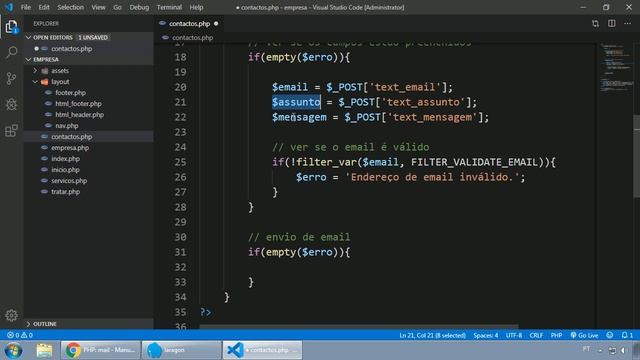The height and width of the screenshot is (360, 640).
Task: Click the PT language indicator in system tray
Action: 586,349
